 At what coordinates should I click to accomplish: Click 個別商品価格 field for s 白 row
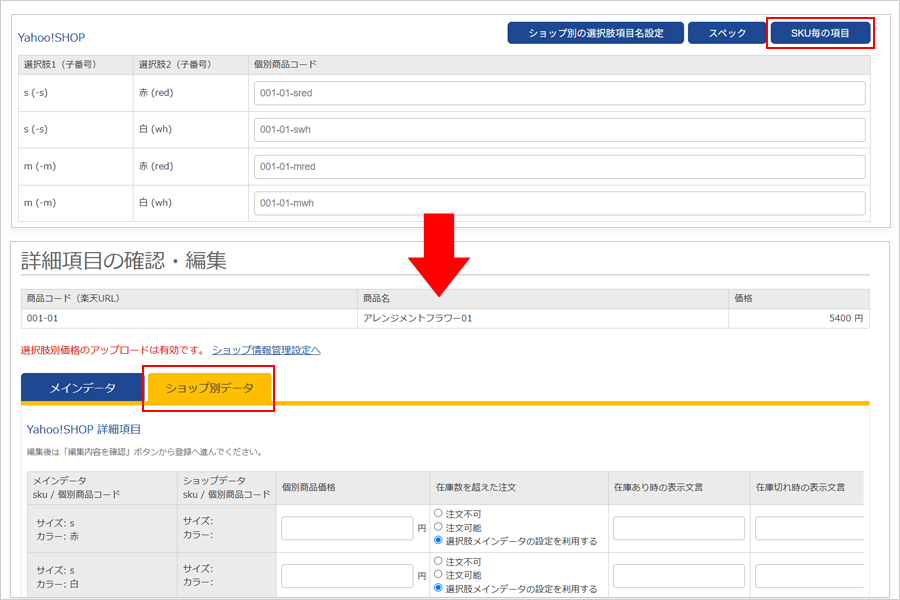click(347, 576)
